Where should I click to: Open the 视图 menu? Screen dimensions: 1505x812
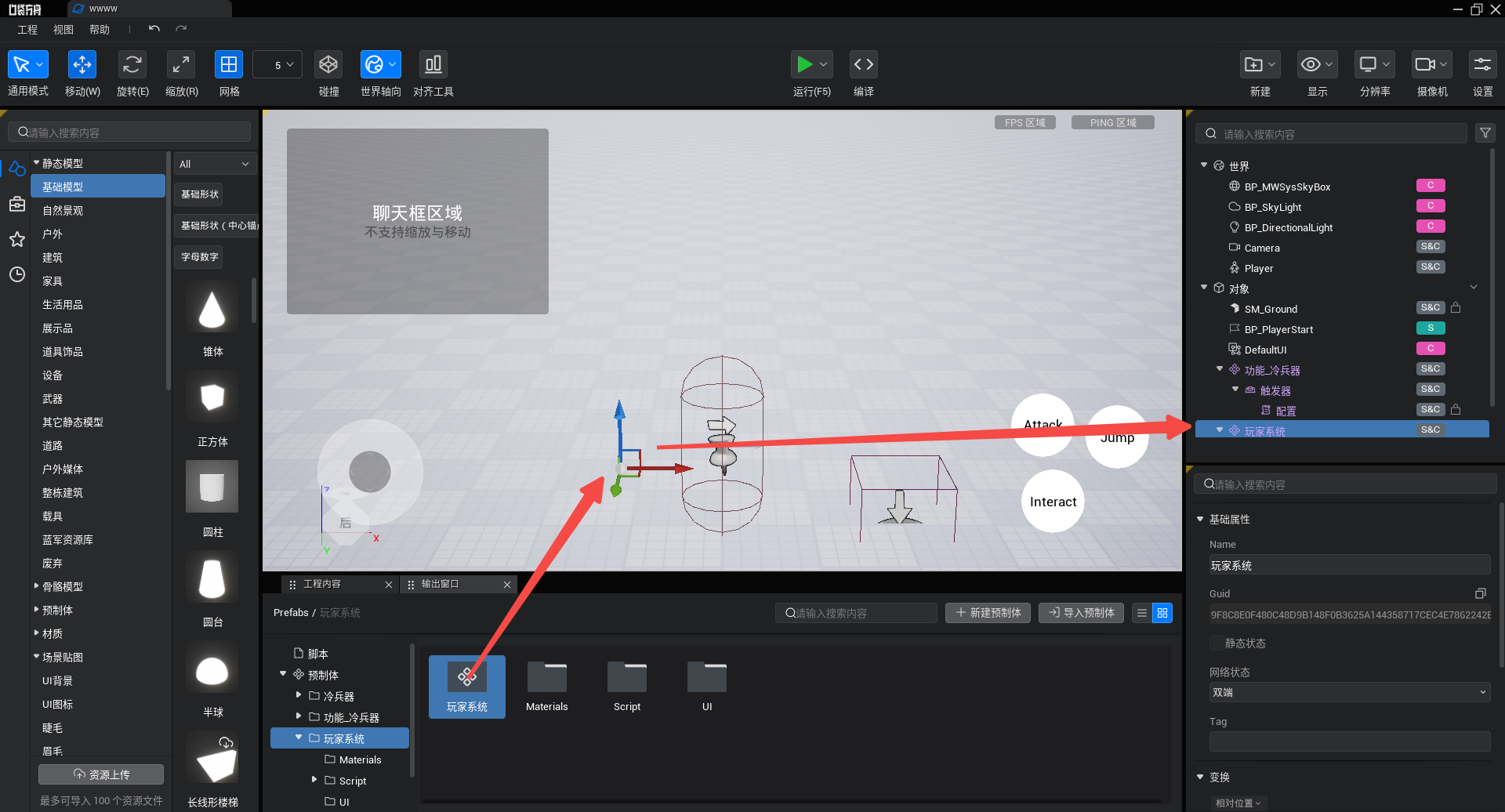pyautogui.click(x=63, y=29)
